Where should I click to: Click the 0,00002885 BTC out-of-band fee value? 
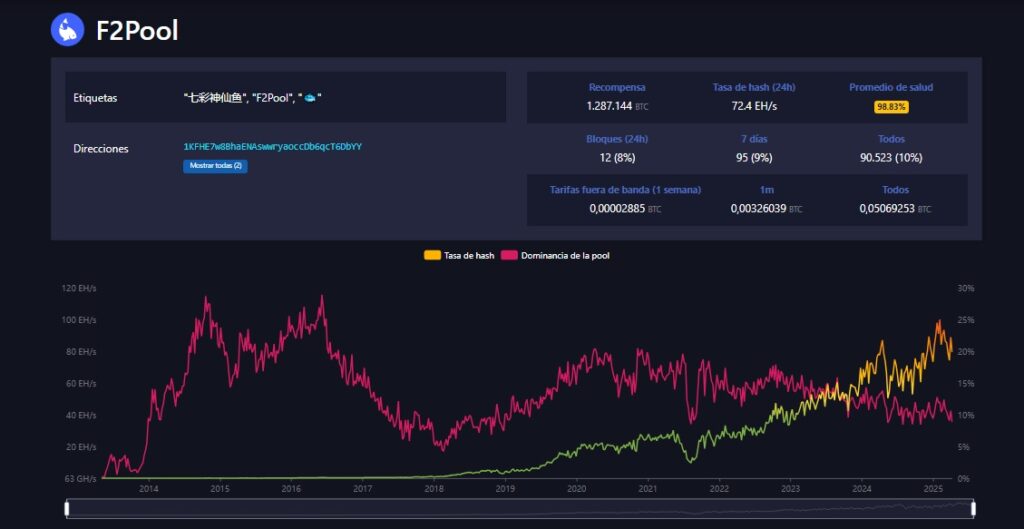625,209
